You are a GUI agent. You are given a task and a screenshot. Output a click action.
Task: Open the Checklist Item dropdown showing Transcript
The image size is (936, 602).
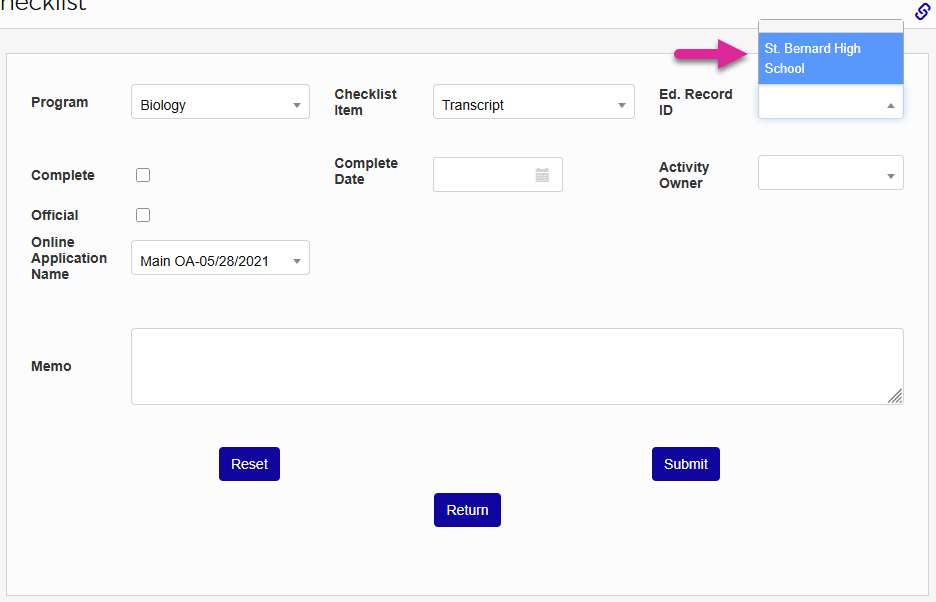tap(533, 105)
